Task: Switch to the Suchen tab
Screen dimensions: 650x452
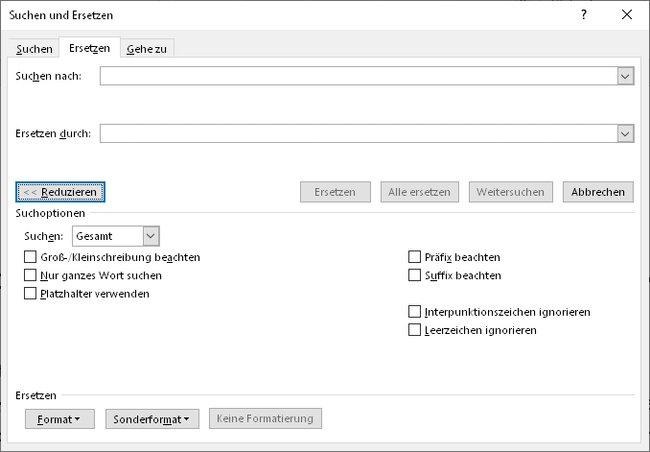Action: (34, 49)
